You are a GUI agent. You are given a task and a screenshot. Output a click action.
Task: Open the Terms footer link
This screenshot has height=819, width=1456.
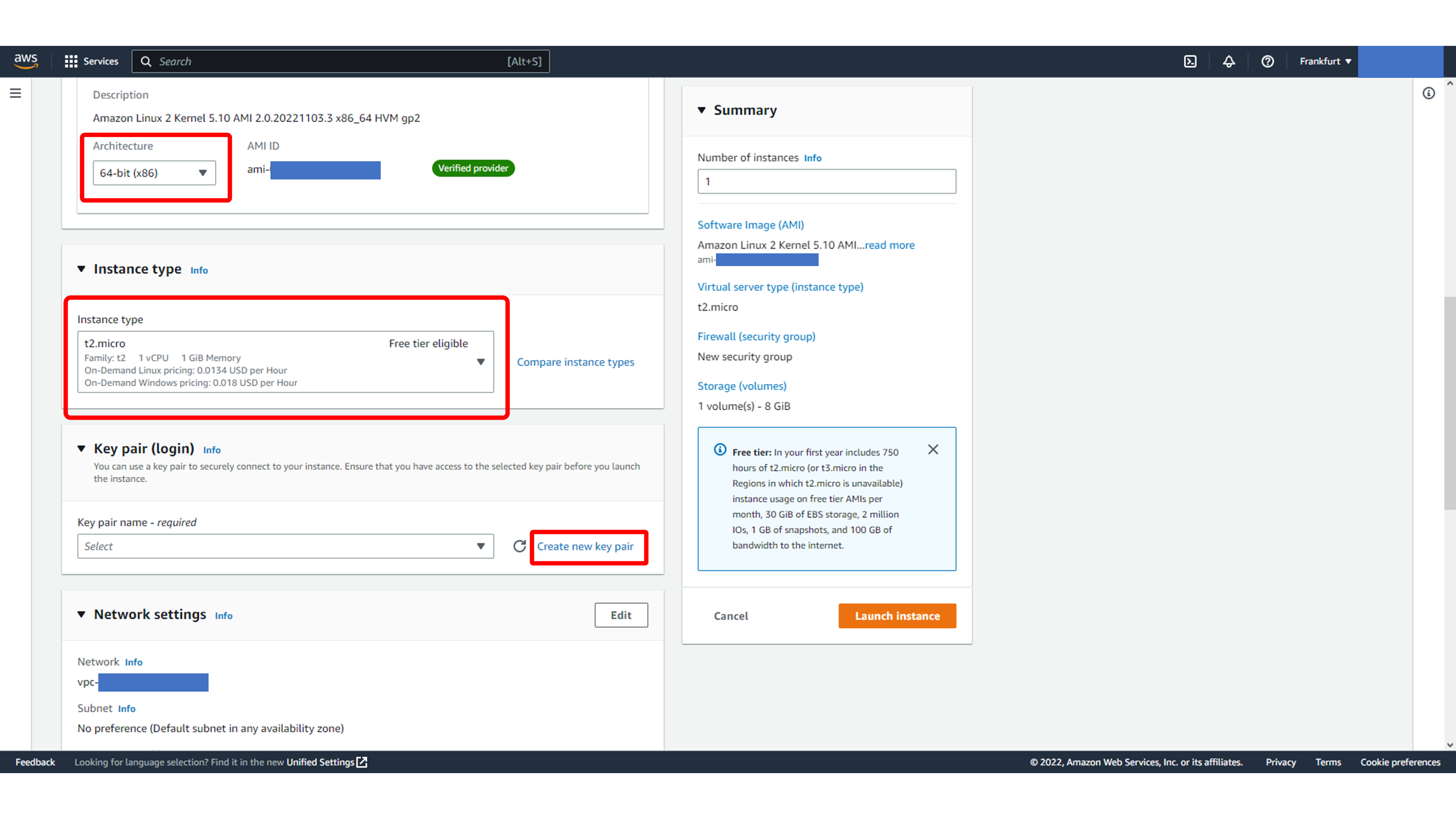click(x=1328, y=762)
